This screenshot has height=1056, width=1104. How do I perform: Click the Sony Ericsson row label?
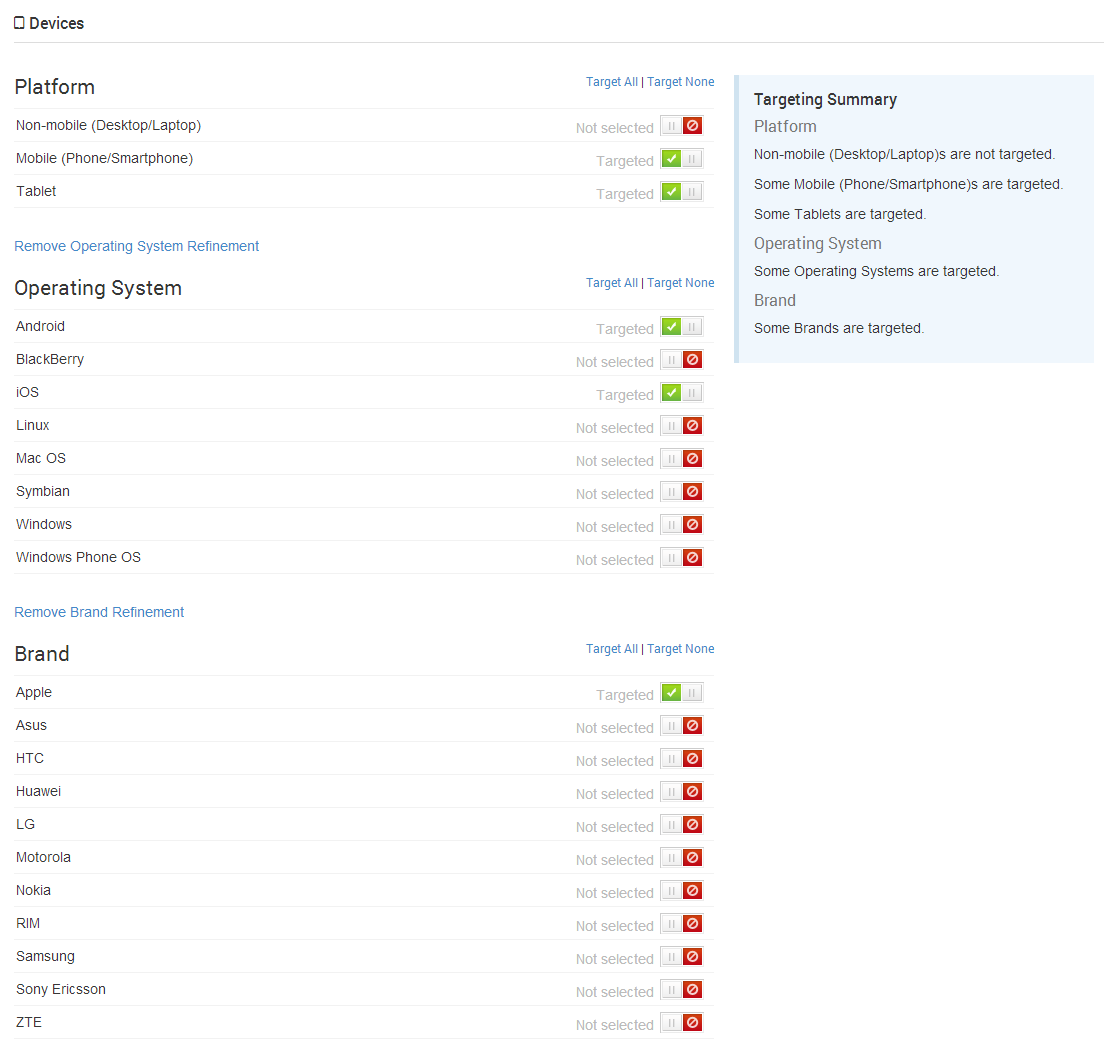pos(61,989)
